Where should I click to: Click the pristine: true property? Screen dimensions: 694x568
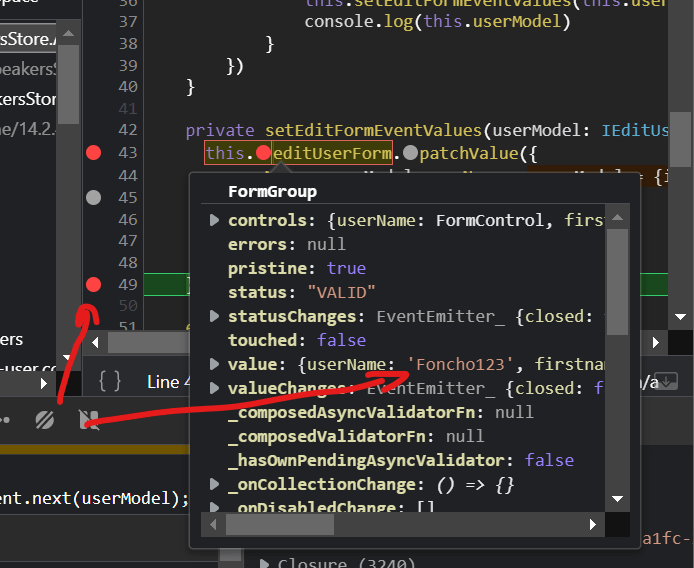click(297, 268)
